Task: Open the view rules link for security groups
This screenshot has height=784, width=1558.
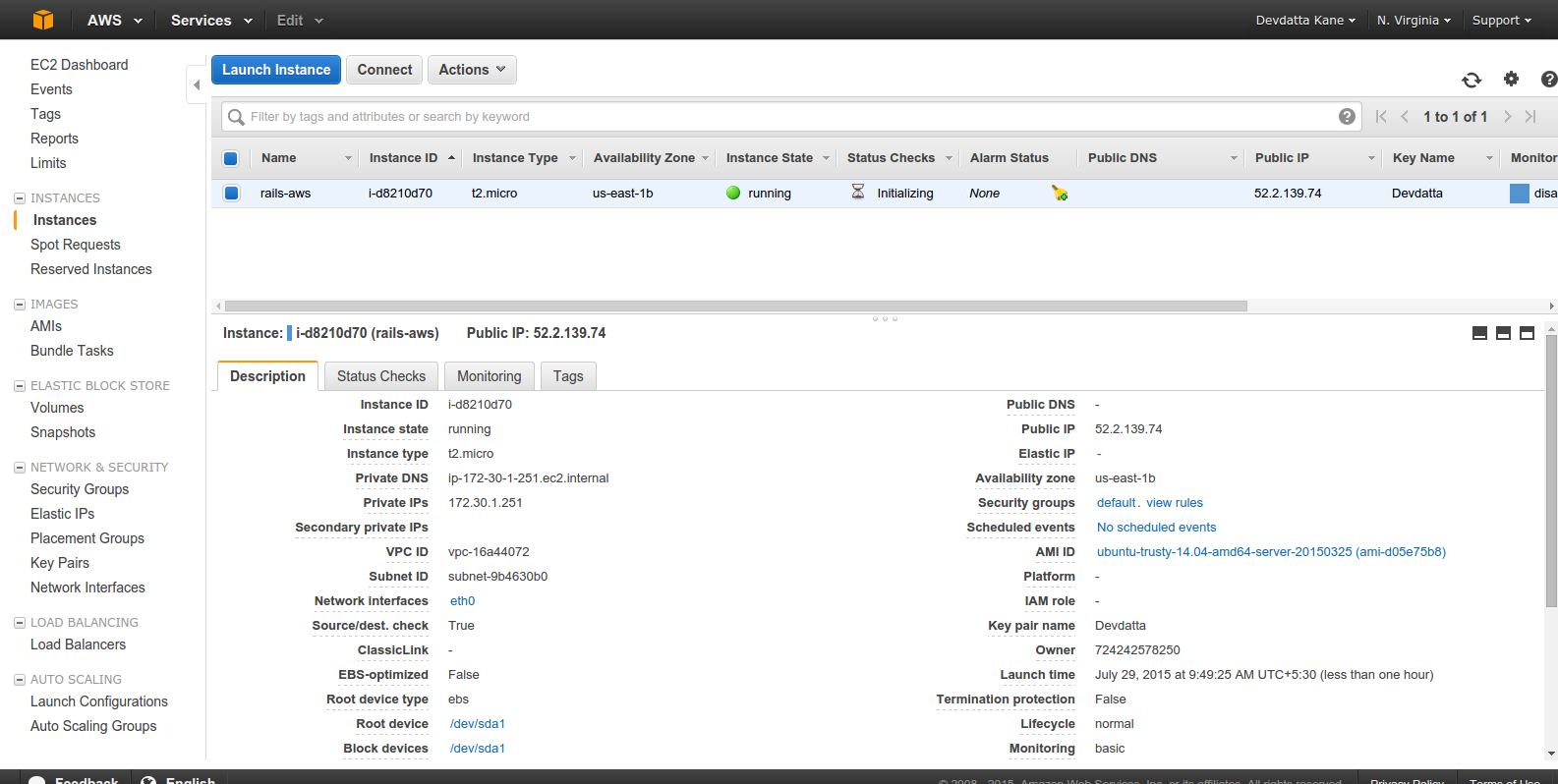Action: (x=1175, y=503)
